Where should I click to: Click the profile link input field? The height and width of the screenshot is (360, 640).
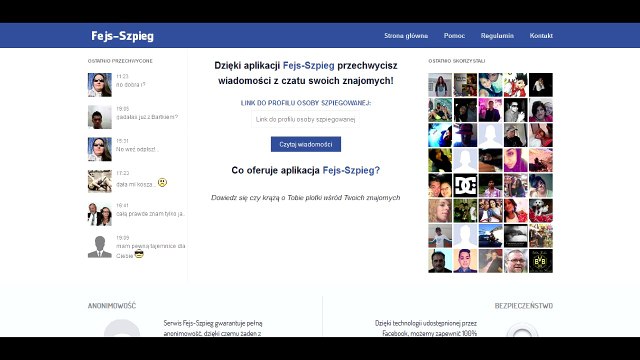click(x=305, y=120)
